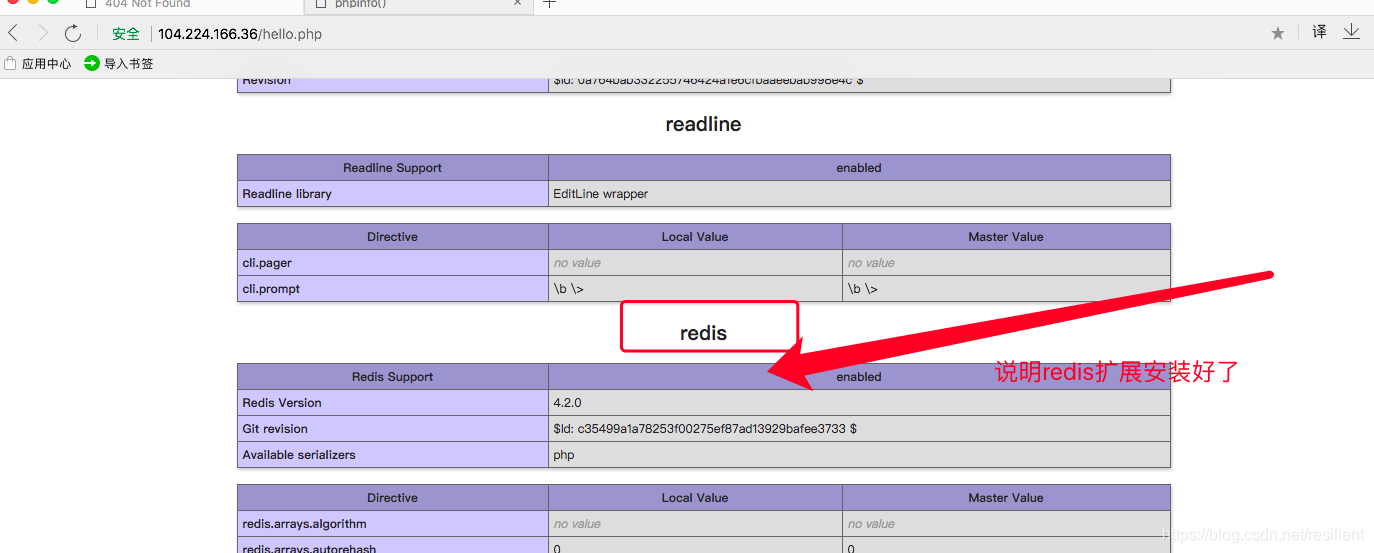1374x553 pixels.
Task: Click the cli.pager directive cell
Action: (393, 263)
